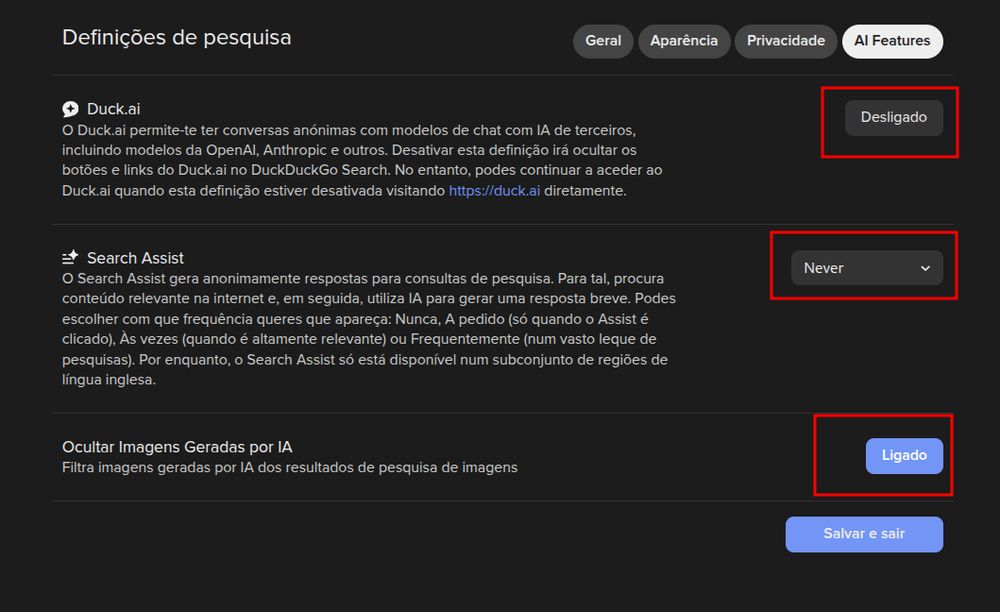The height and width of the screenshot is (612, 1000).
Task: Click the Ocultar Imagens Geradas por IA title
Action: (177, 447)
